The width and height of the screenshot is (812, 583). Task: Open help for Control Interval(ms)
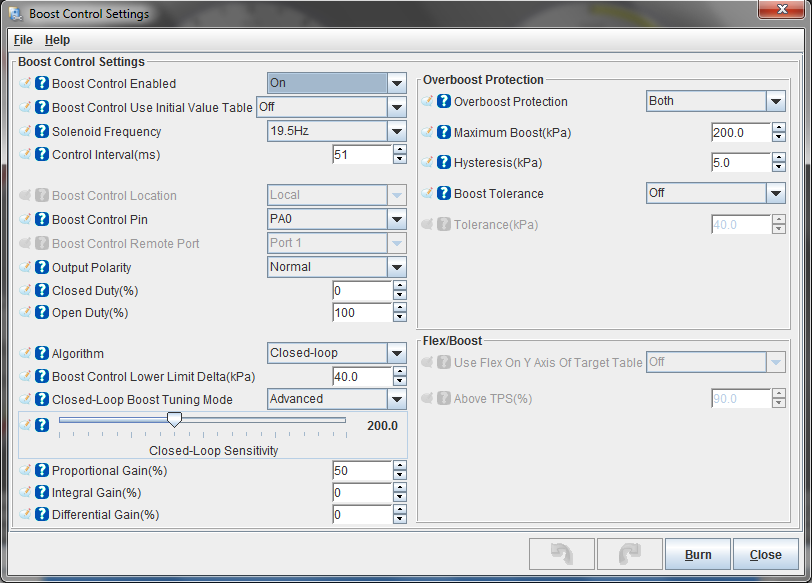pyautogui.click(x=42, y=154)
